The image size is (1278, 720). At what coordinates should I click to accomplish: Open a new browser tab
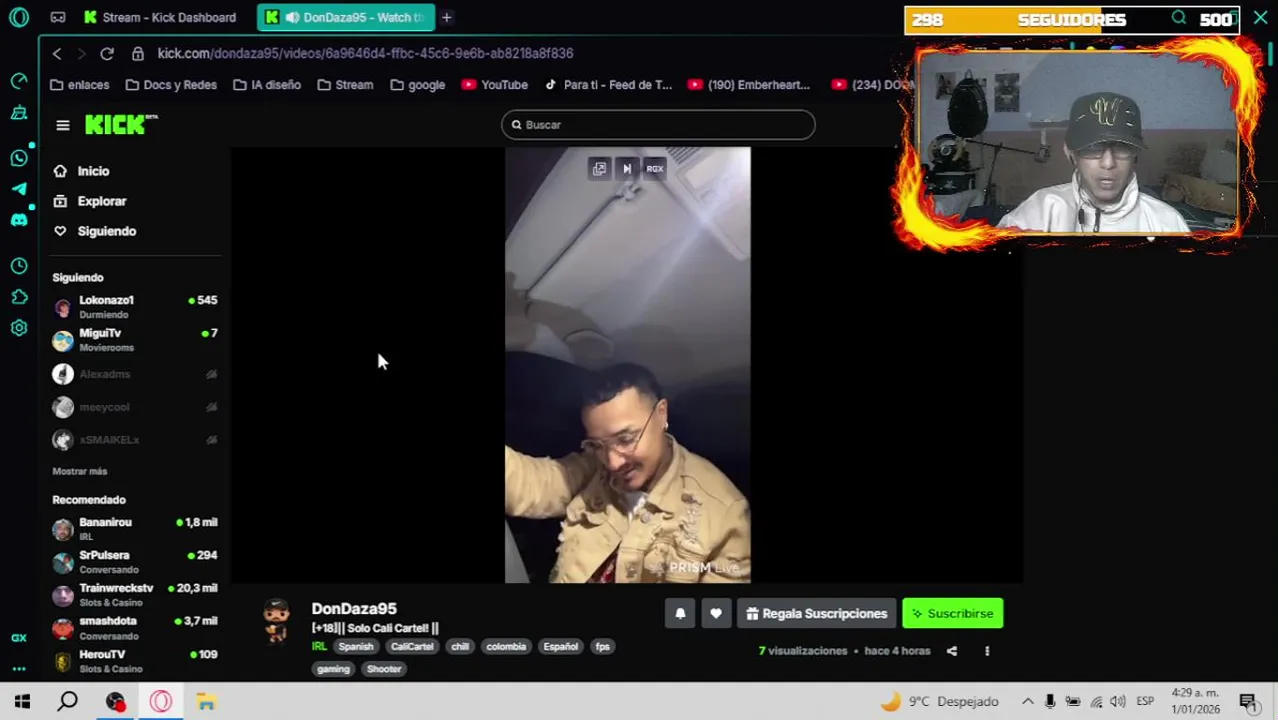pos(447,17)
